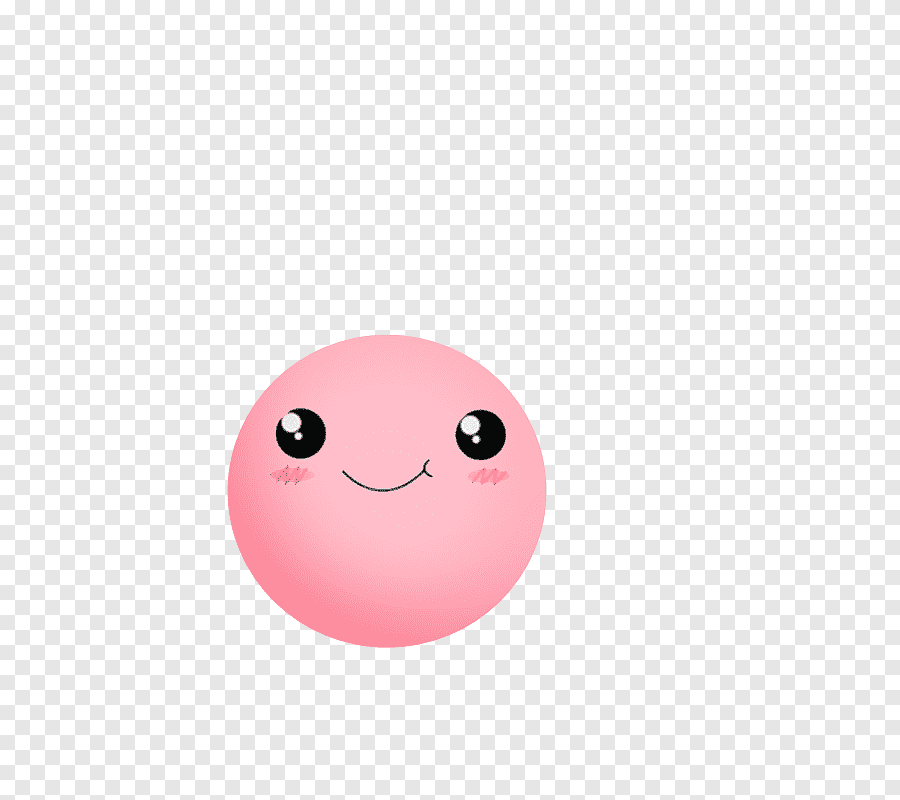This screenshot has height=800, width=900.
Task: Select the curved smiling mouth line
Action: tap(384, 487)
